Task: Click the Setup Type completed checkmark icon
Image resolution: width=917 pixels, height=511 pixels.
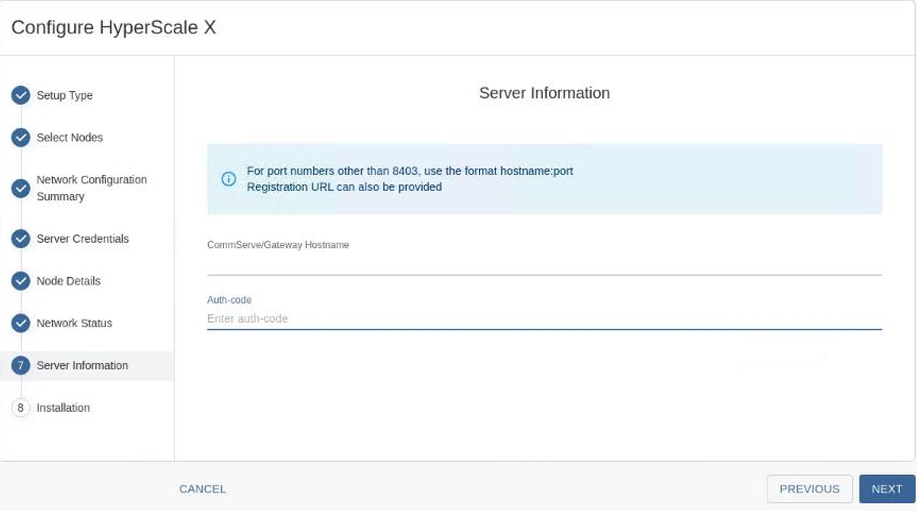Action: tap(20, 95)
